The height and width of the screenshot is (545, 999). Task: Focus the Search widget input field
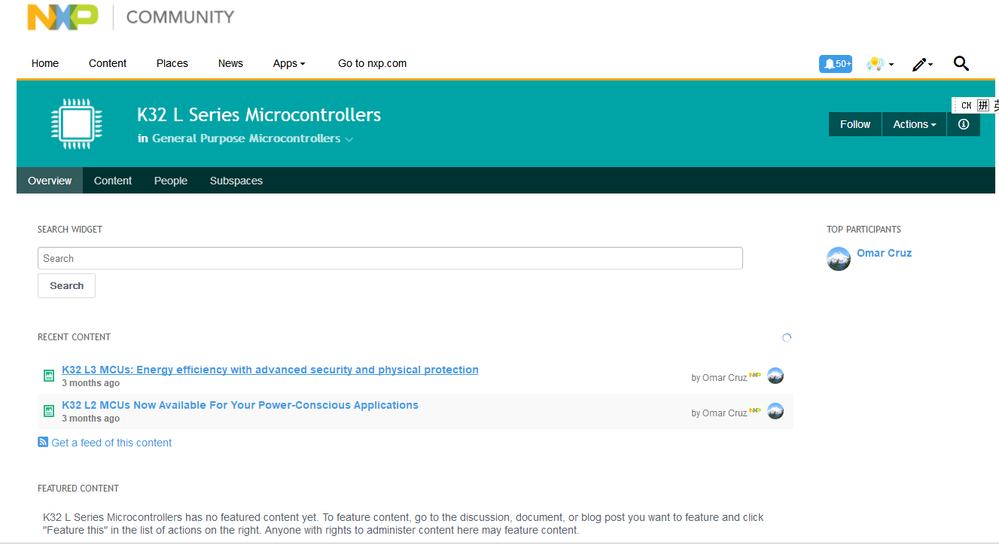(x=390, y=258)
